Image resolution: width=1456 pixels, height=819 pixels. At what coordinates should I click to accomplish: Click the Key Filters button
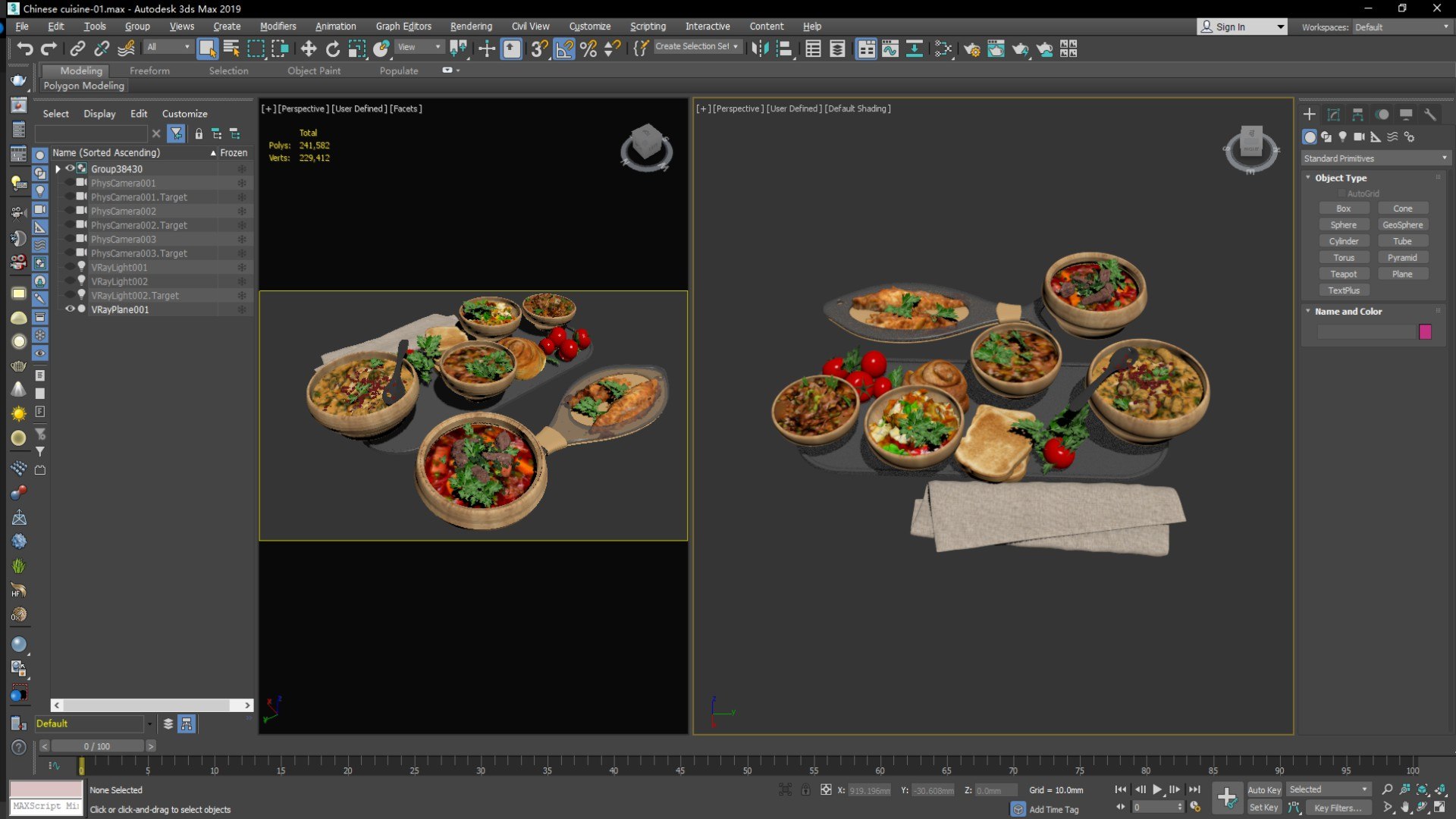(x=1337, y=808)
